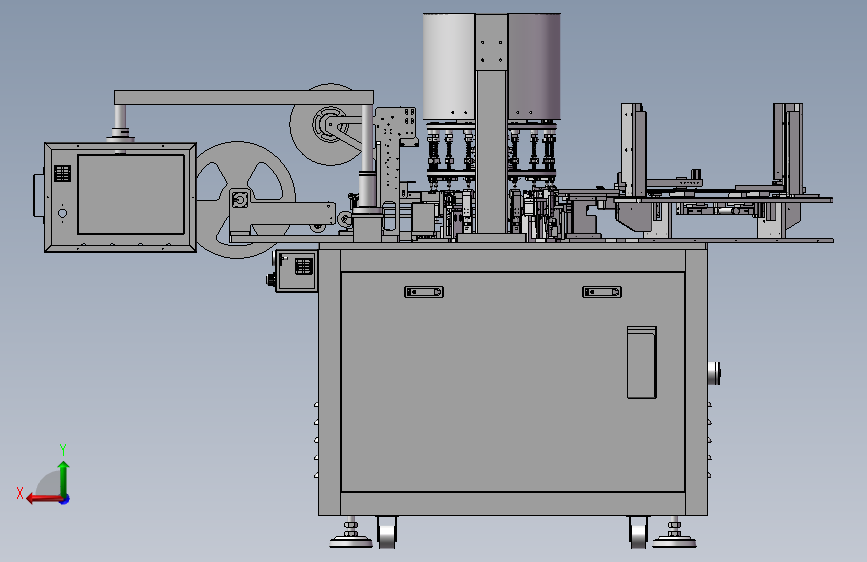
Task: Select the horizontal monitor support arm
Action: [244, 97]
